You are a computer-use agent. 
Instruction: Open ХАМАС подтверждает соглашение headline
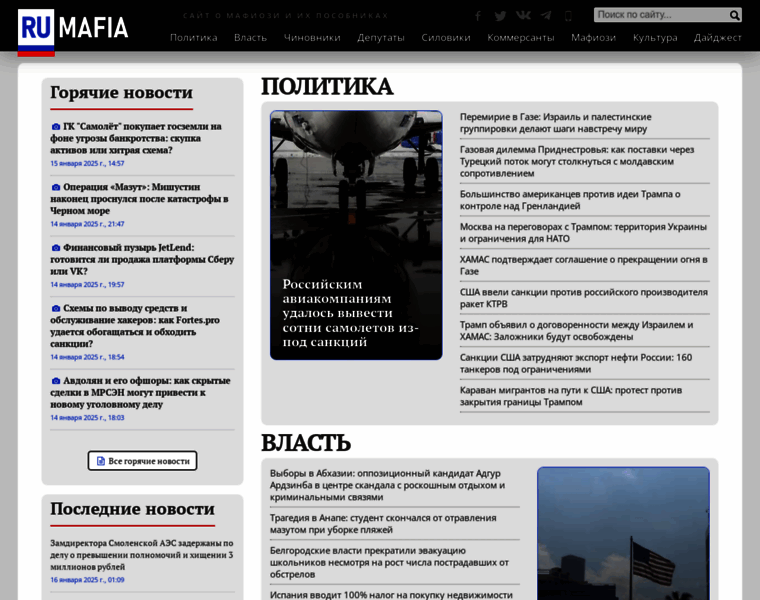pos(584,265)
